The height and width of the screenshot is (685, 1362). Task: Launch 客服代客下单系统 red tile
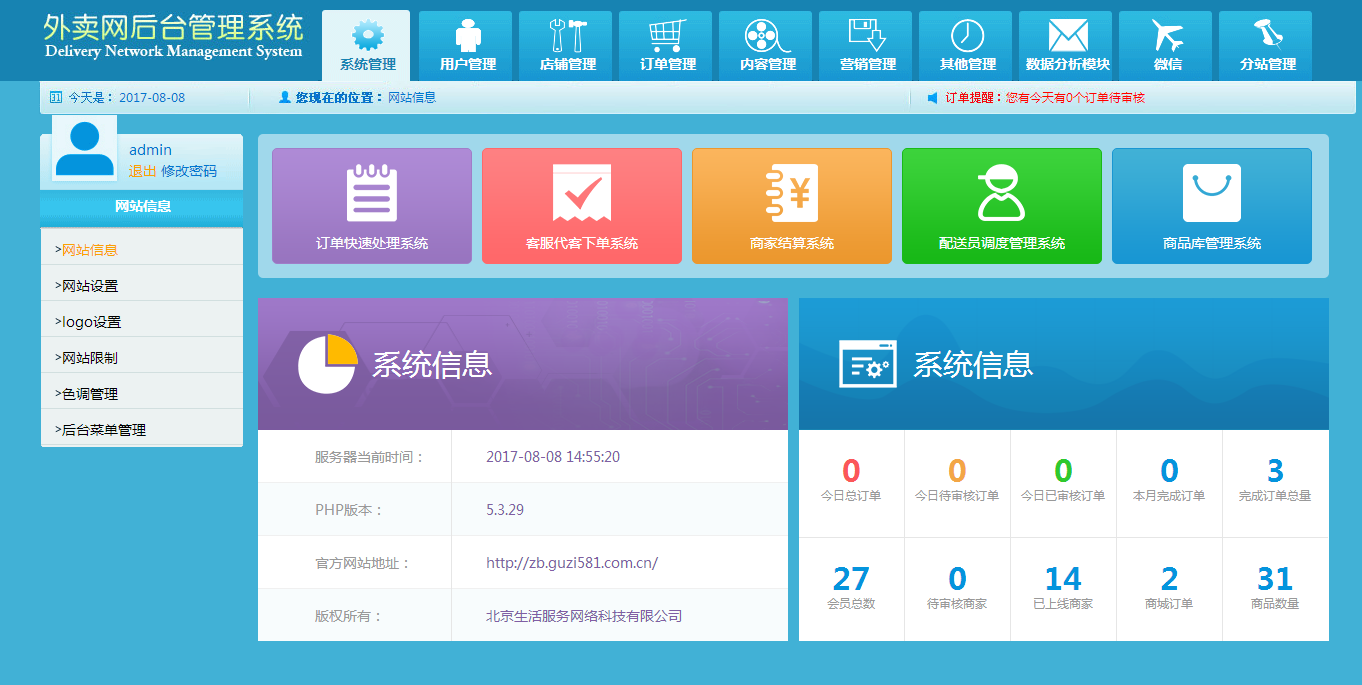pyautogui.click(x=582, y=206)
